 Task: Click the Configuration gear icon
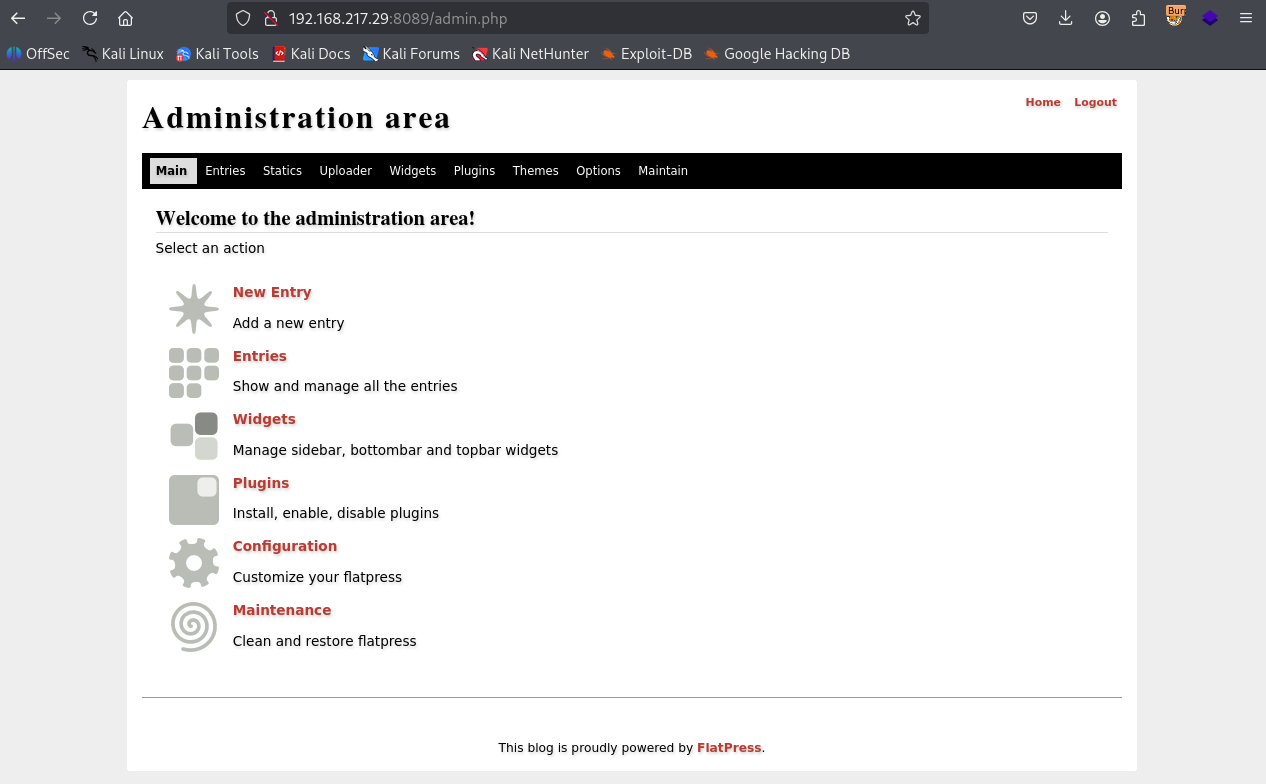tap(193, 563)
